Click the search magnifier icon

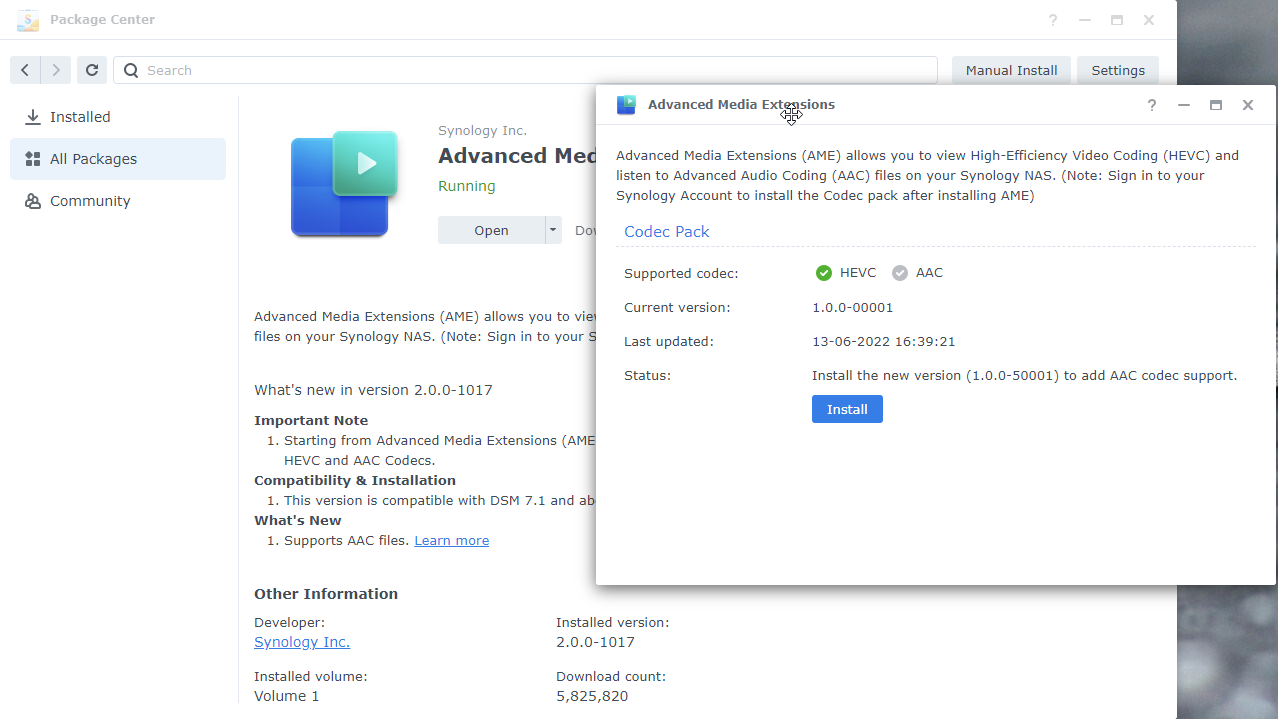130,70
